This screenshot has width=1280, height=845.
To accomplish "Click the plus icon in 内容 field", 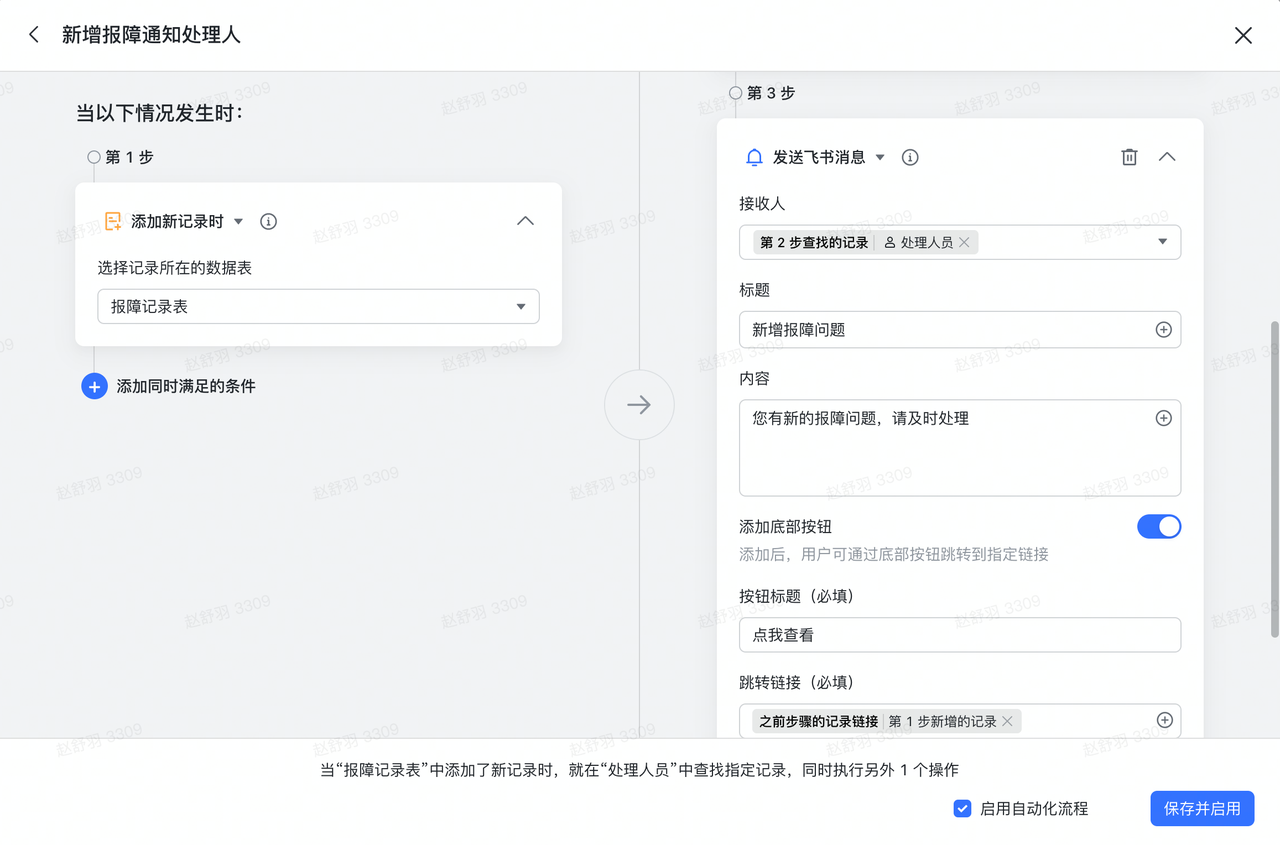I will tap(1163, 418).
